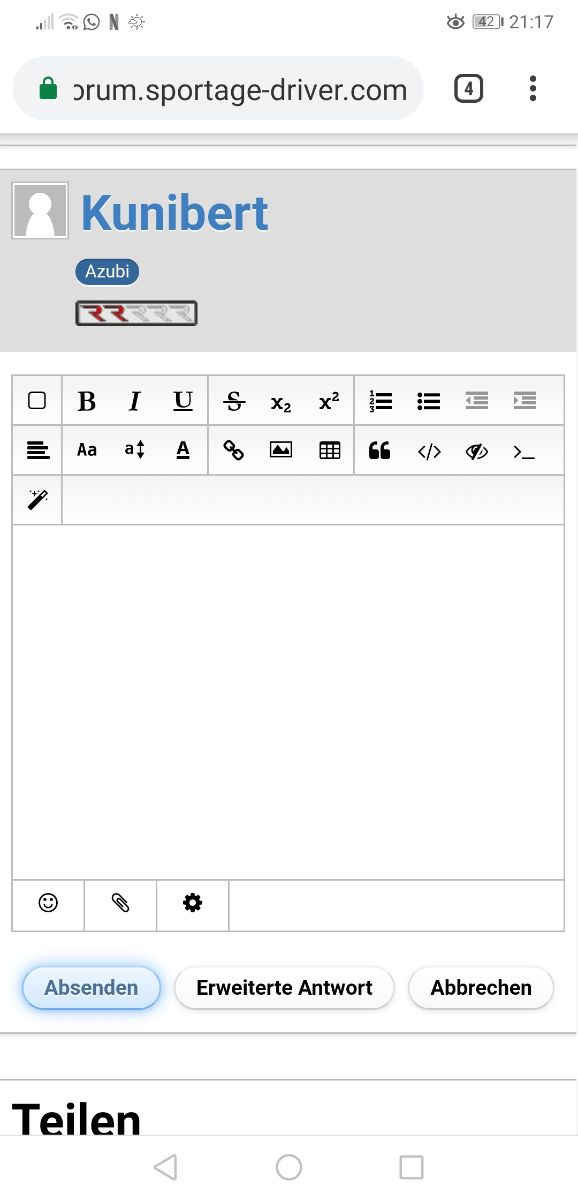This screenshot has height=1200, width=578.
Task: Open the text color picker
Action: point(183,450)
